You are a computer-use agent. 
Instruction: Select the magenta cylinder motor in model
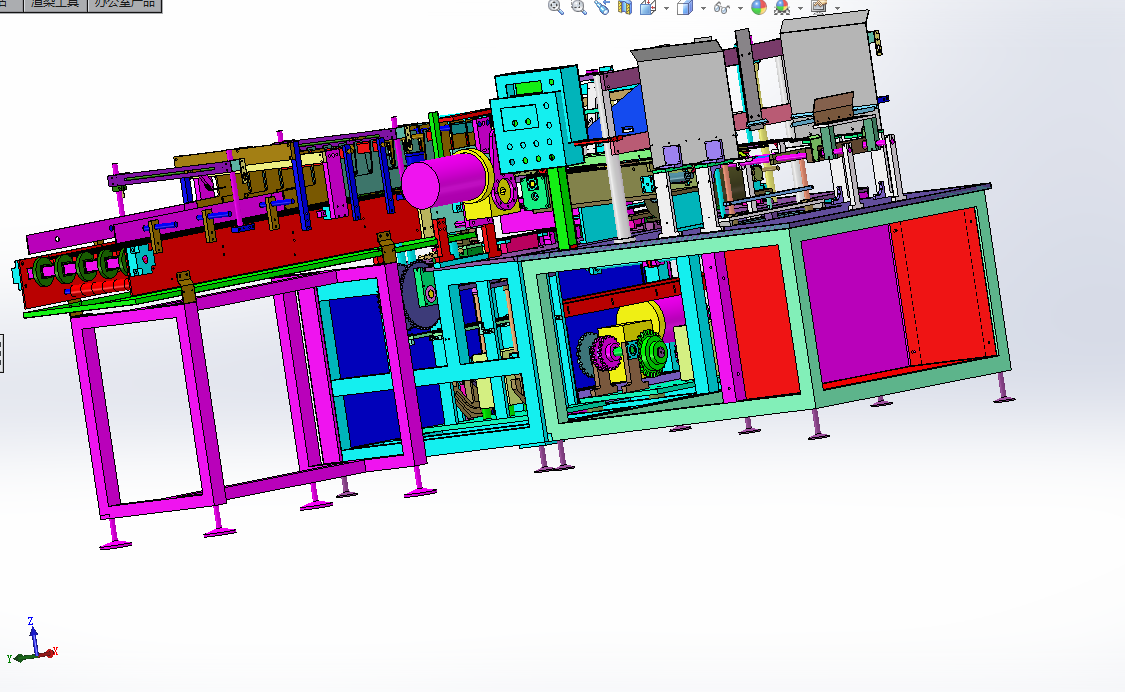tap(446, 180)
